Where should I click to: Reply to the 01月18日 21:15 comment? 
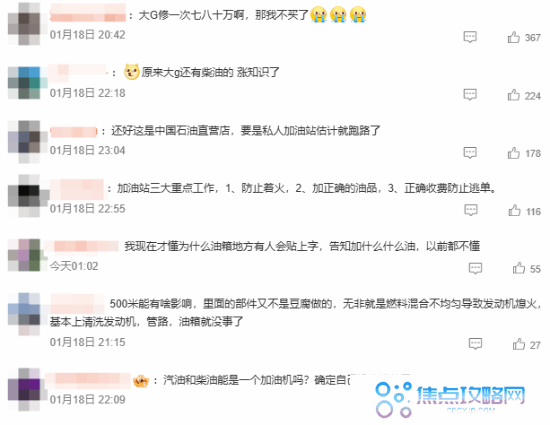pos(475,344)
